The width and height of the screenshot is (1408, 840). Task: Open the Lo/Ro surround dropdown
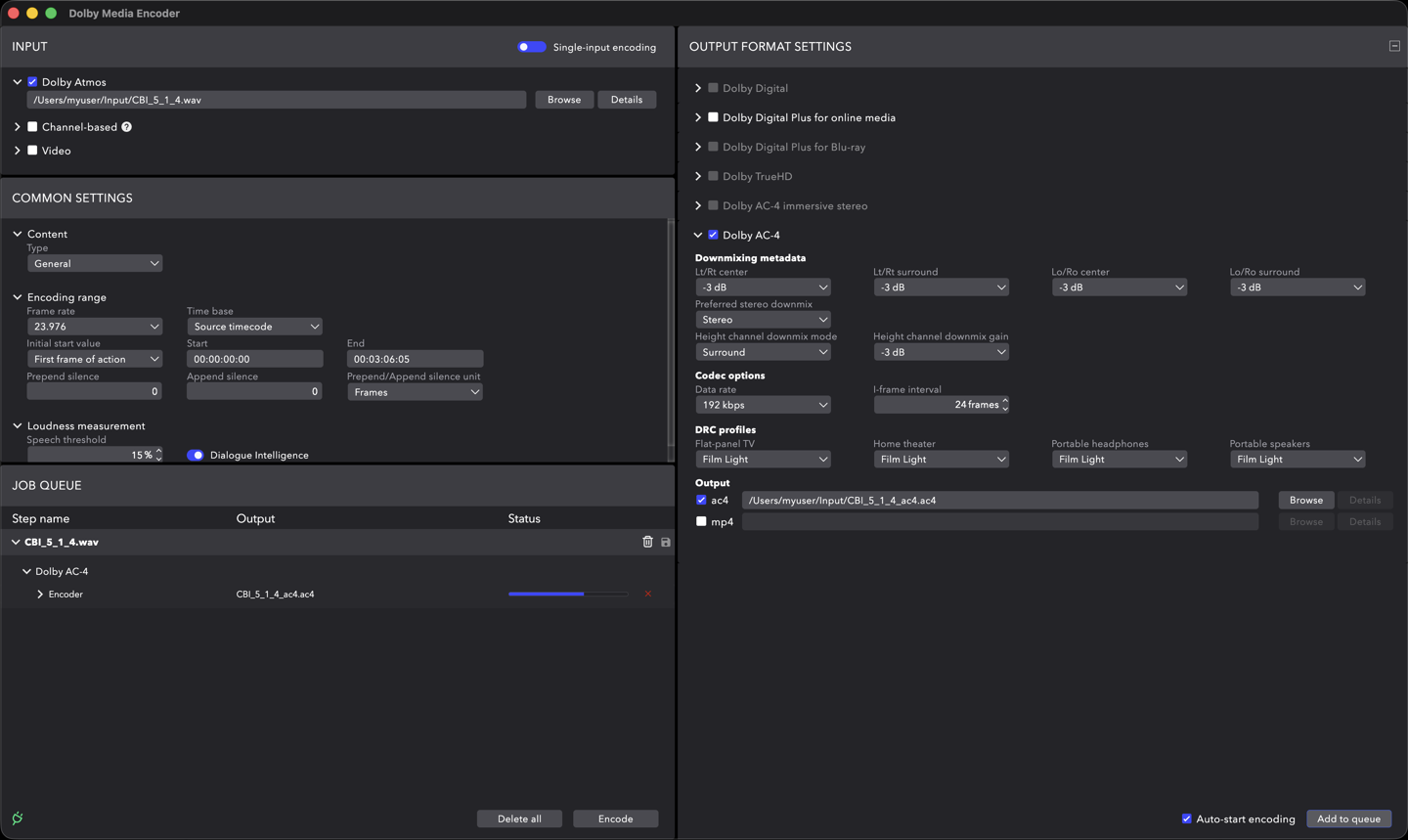tap(1298, 287)
